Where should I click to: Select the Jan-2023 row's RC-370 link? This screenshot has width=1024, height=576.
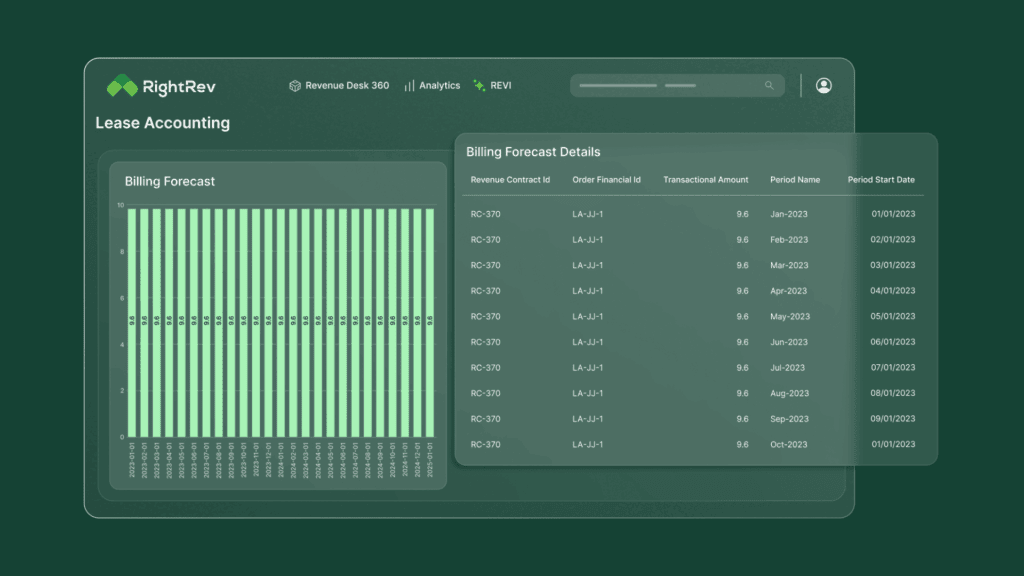[x=485, y=214]
